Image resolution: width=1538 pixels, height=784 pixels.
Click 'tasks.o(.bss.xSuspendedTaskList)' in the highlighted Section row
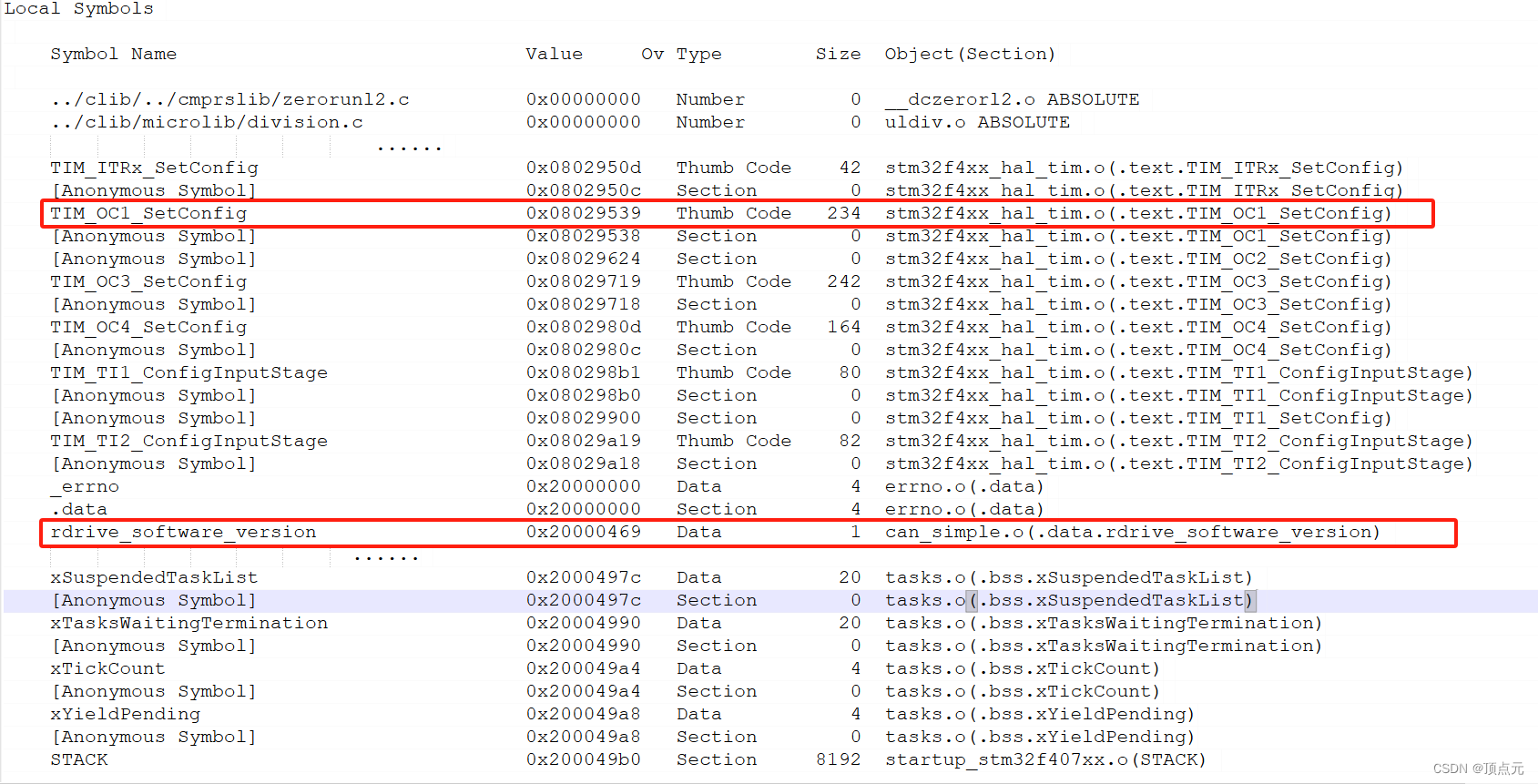click(1069, 600)
